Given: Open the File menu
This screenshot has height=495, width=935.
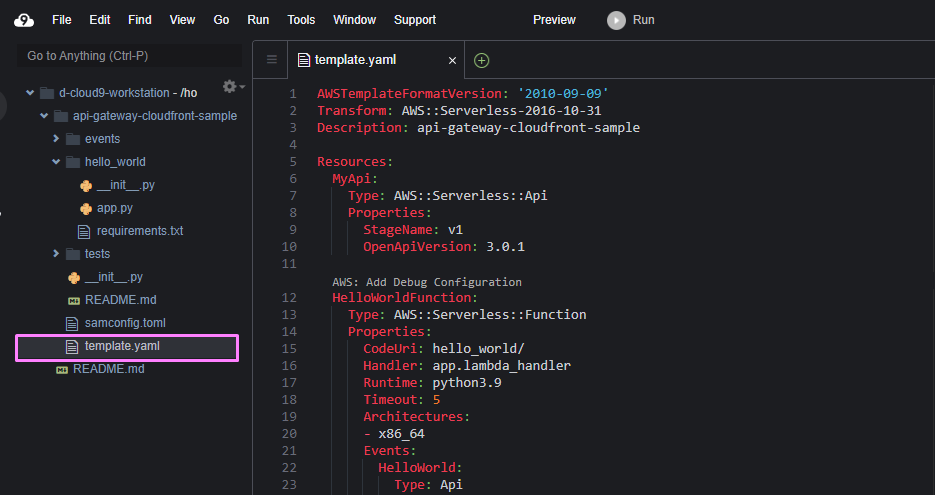Looking at the screenshot, I should (61, 20).
